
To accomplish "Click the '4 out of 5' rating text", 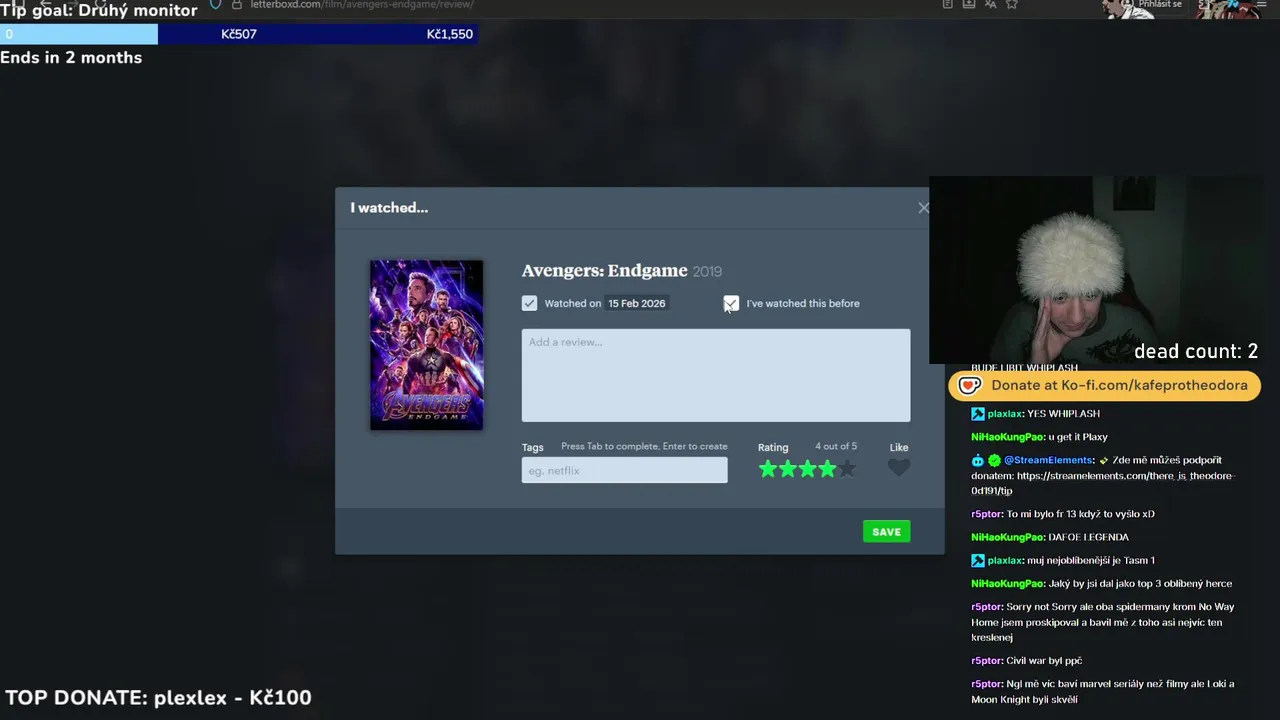I will [836, 447].
